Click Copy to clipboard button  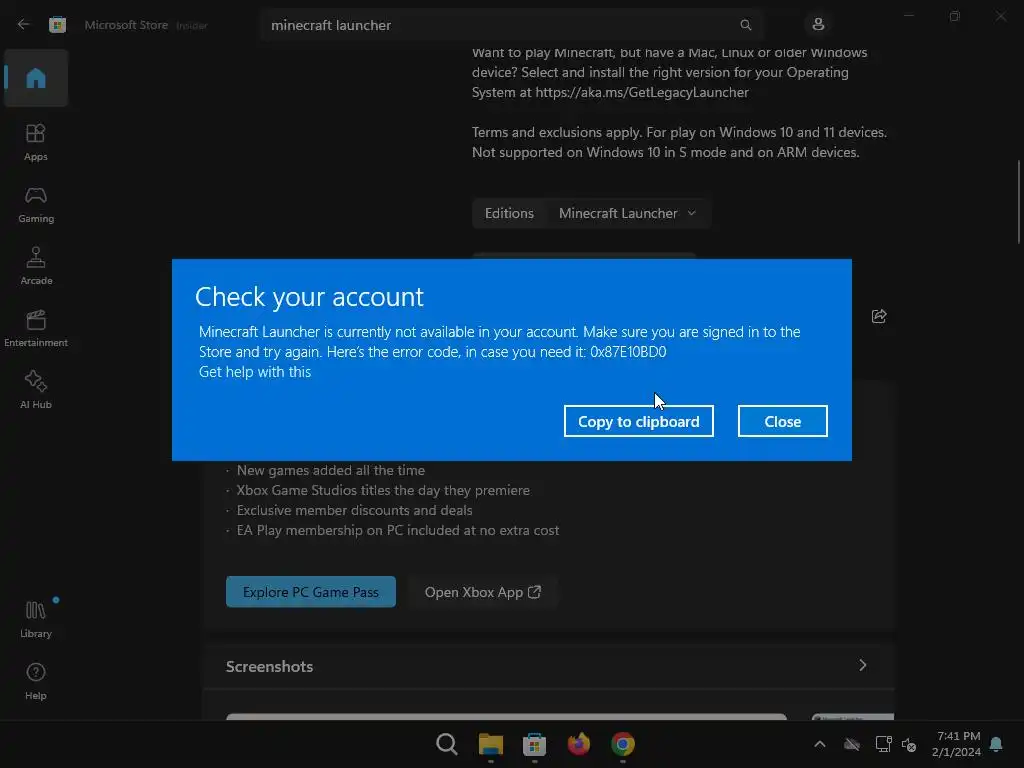coord(639,421)
